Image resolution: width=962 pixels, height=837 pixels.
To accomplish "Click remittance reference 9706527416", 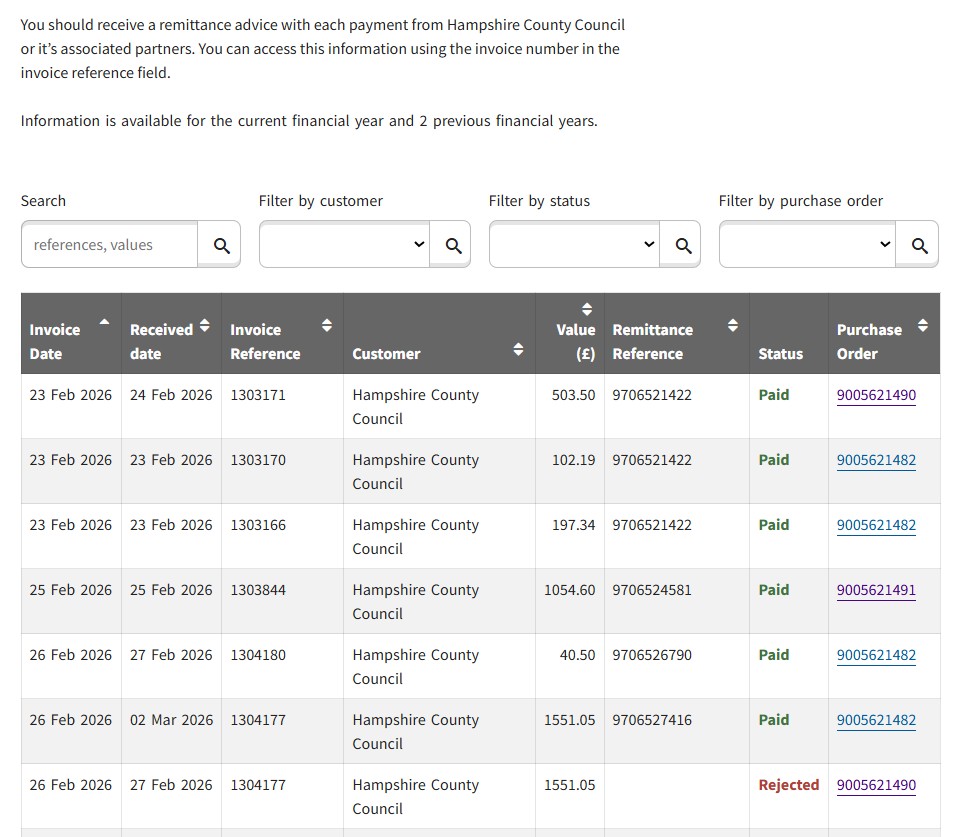I will click(652, 720).
